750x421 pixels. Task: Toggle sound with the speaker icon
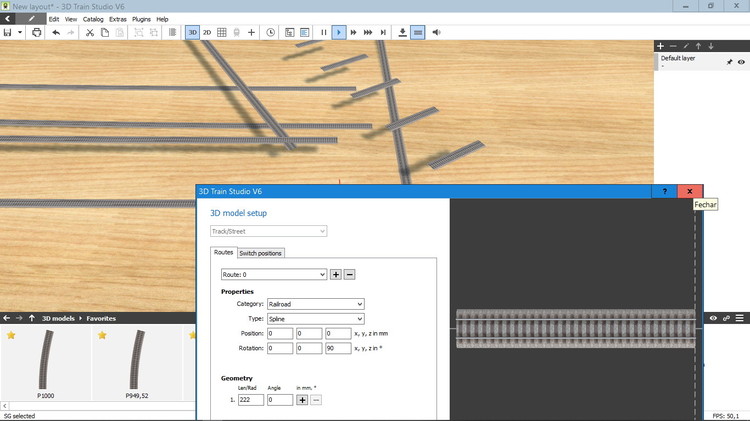(436, 33)
